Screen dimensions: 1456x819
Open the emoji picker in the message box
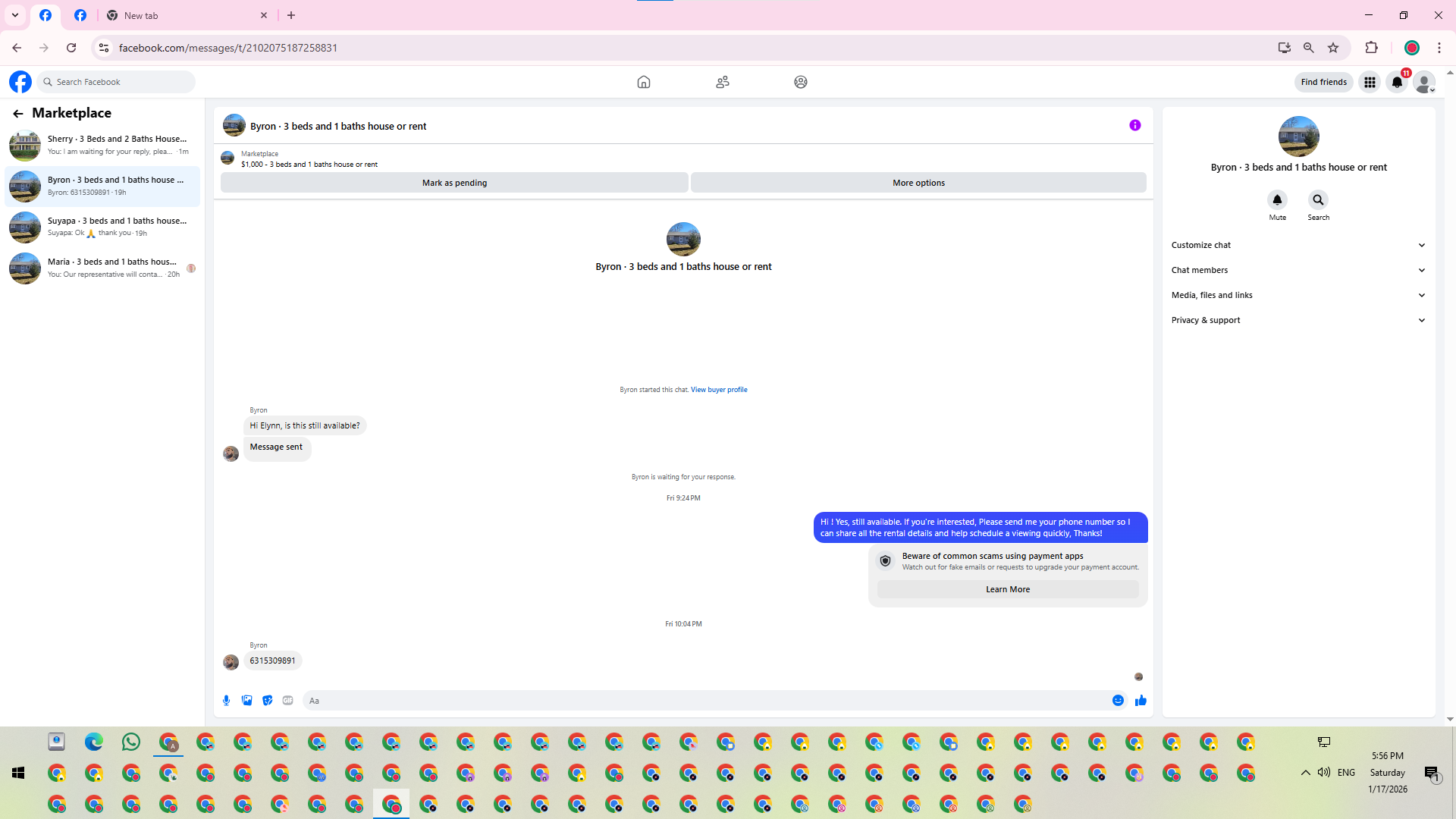point(1118,701)
